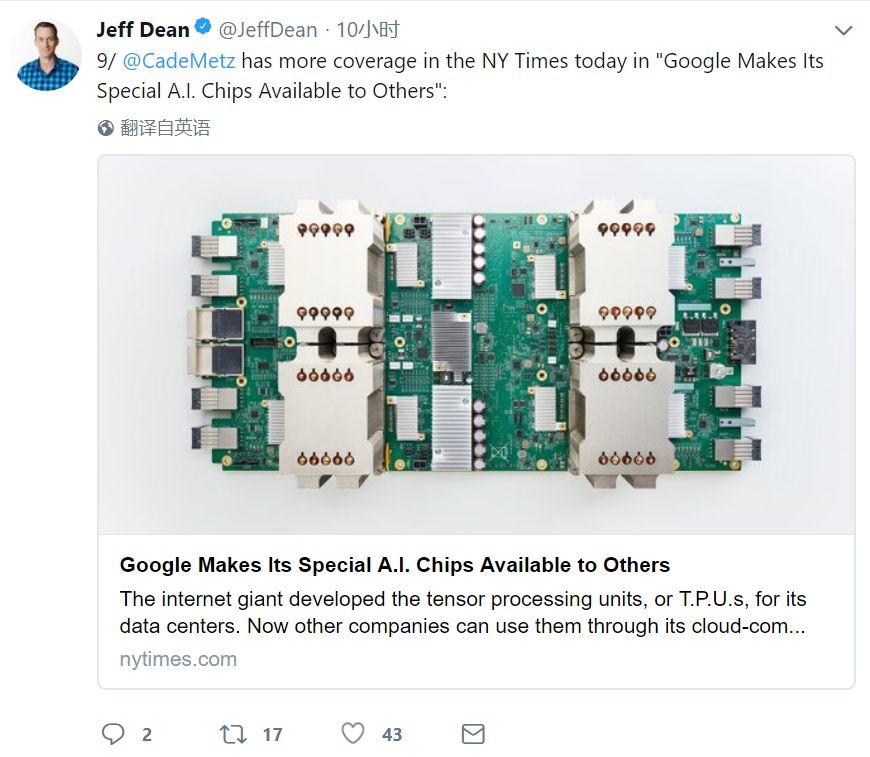Click the @JeffDean handle
This screenshot has width=870, height=757.
[268, 30]
